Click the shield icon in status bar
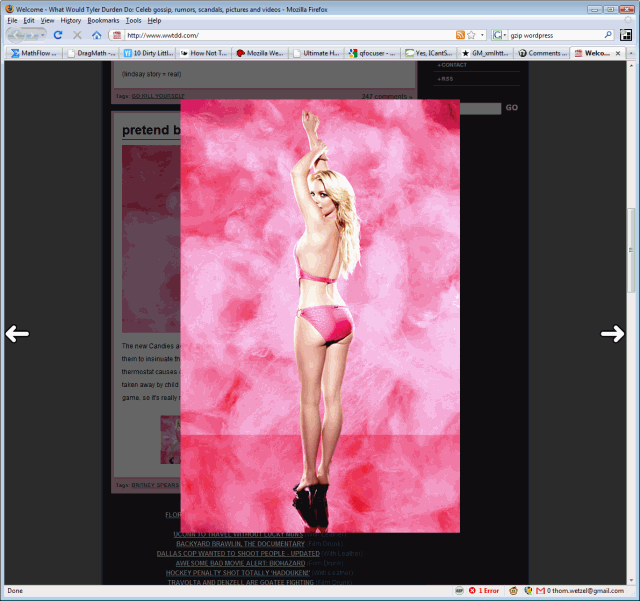The image size is (640, 601). tap(528, 590)
